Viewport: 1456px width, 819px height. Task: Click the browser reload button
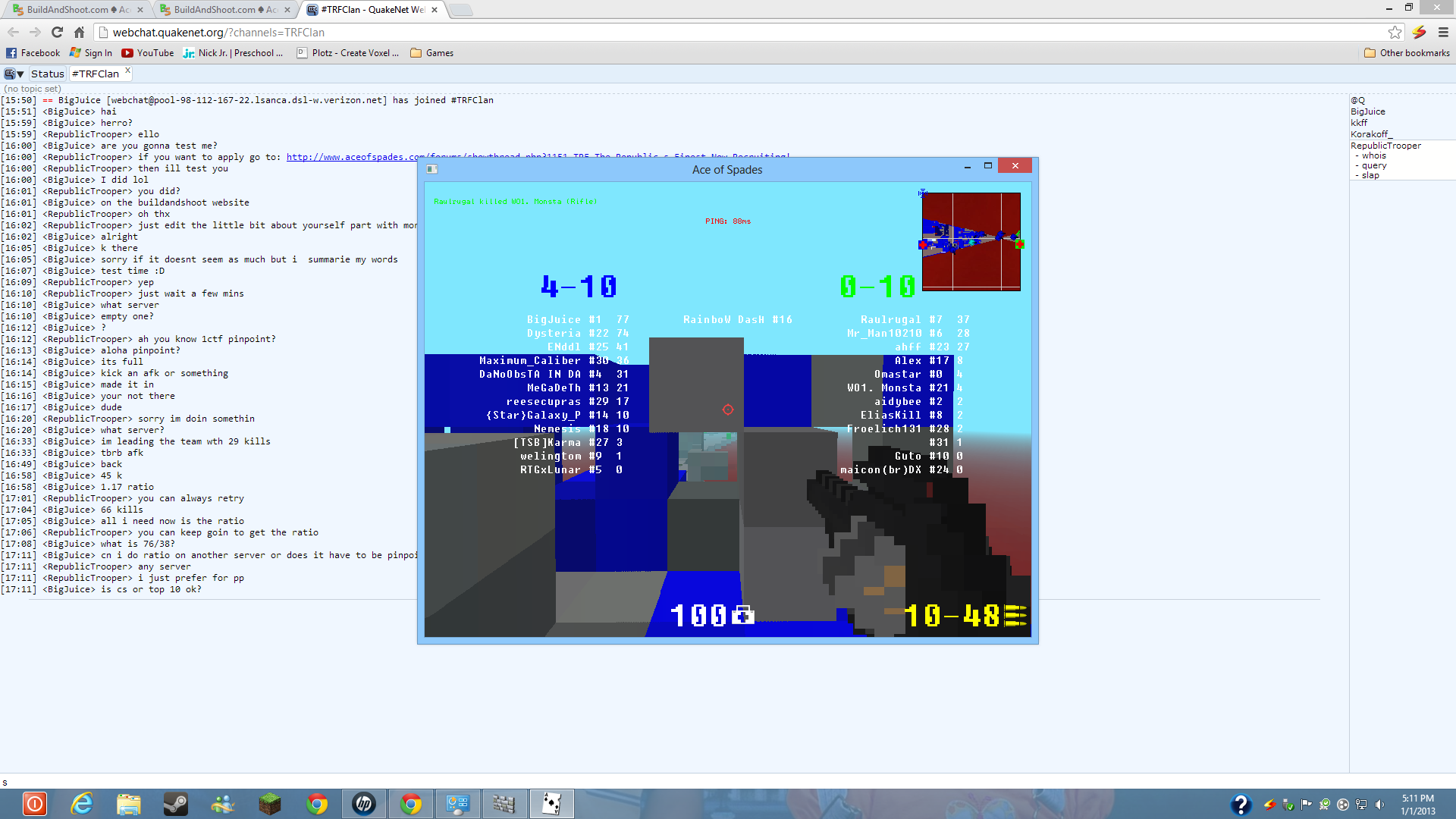tap(57, 32)
